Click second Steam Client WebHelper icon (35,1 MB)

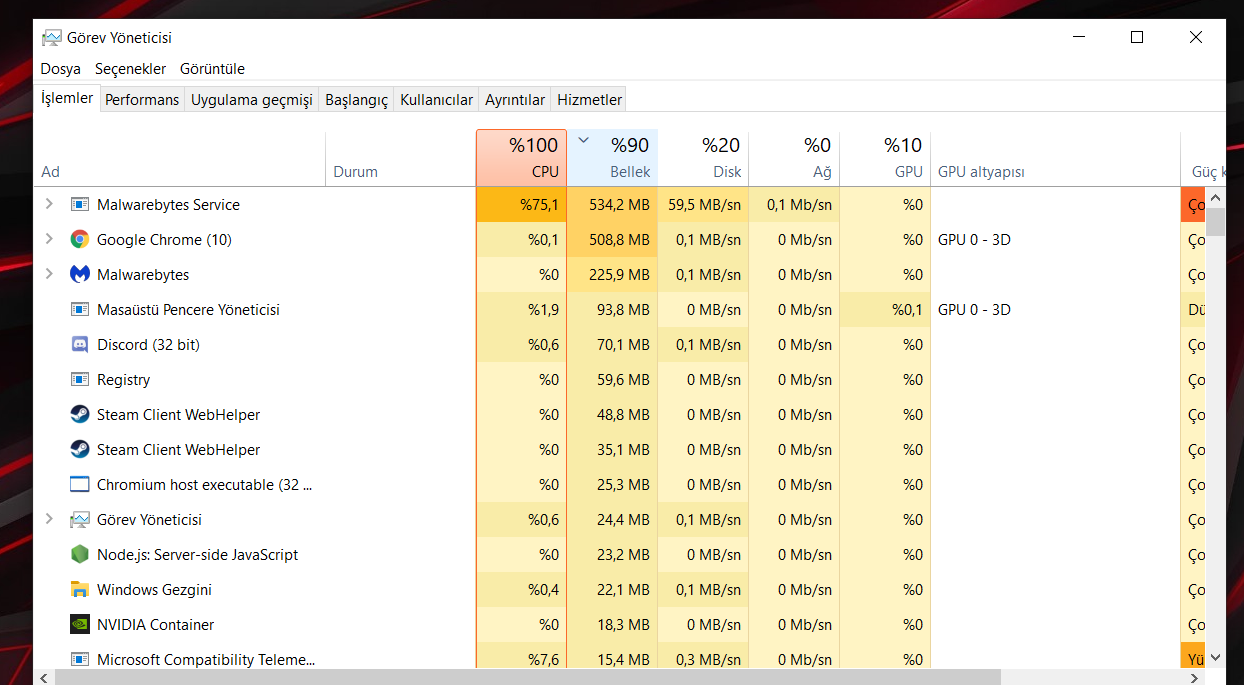click(80, 450)
